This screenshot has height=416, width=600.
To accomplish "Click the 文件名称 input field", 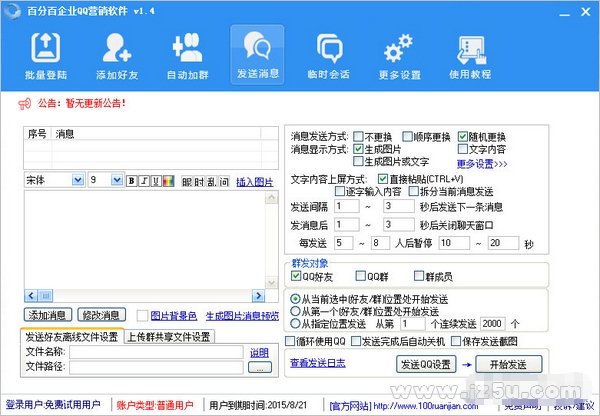I will click(x=156, y=352).
